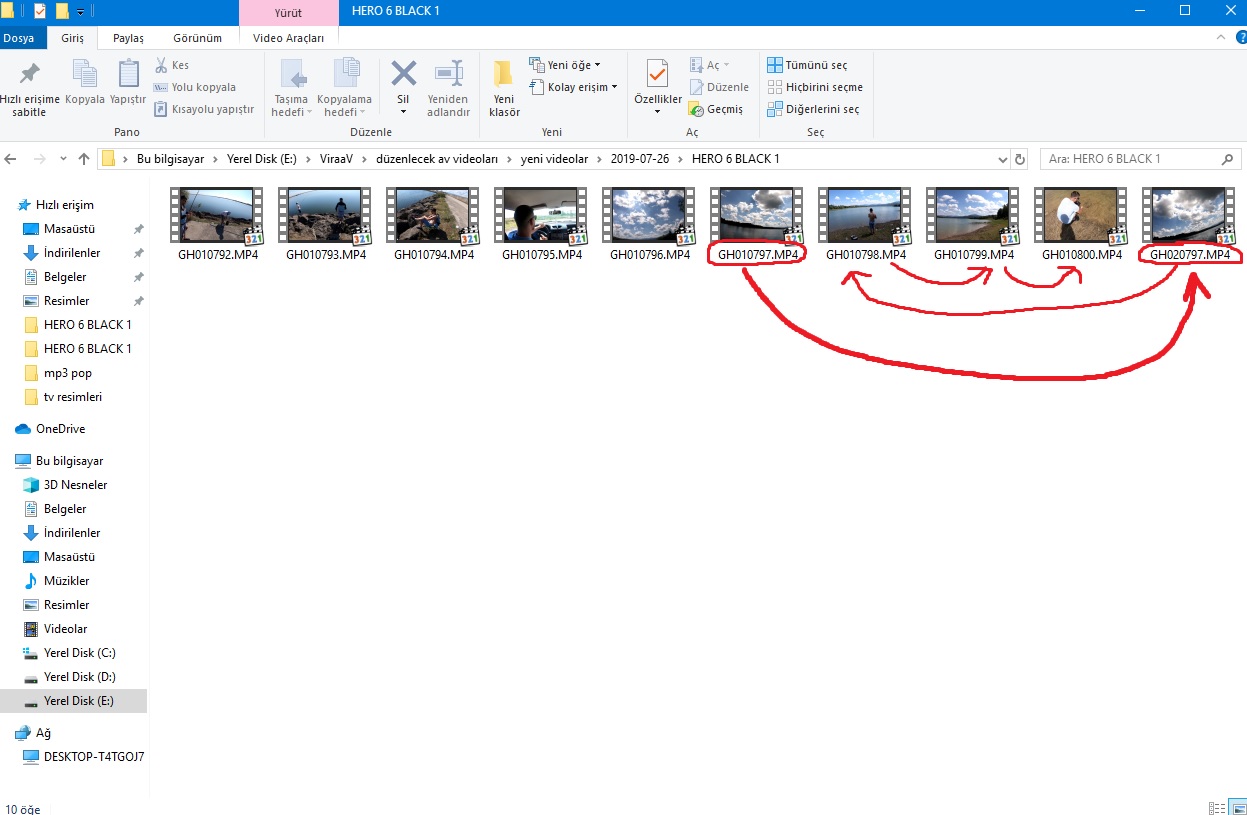The height and width of the screenshot is (815, 1247).
Task: Collapse the ribbon with the chevron
Action: coord(1220,37)
